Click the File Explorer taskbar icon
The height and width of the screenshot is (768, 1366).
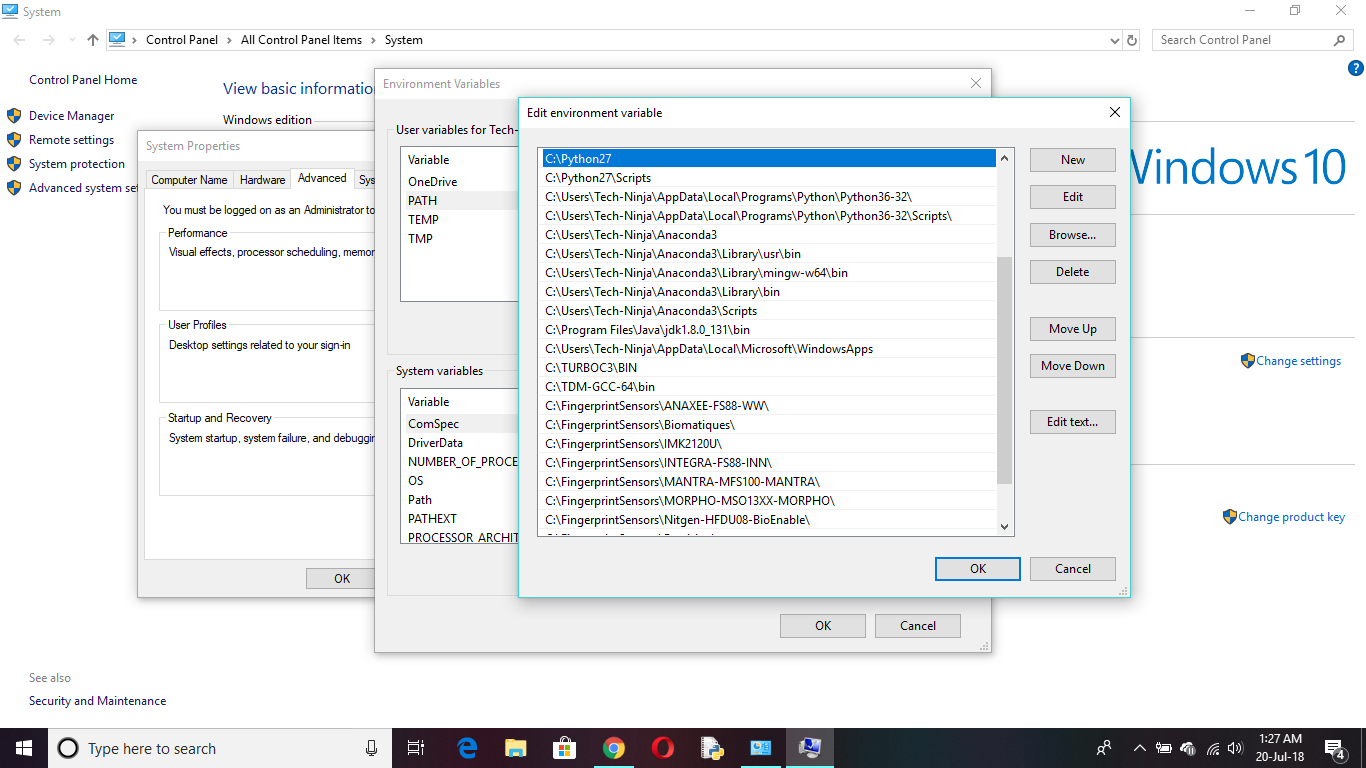(x=515, y=748)
